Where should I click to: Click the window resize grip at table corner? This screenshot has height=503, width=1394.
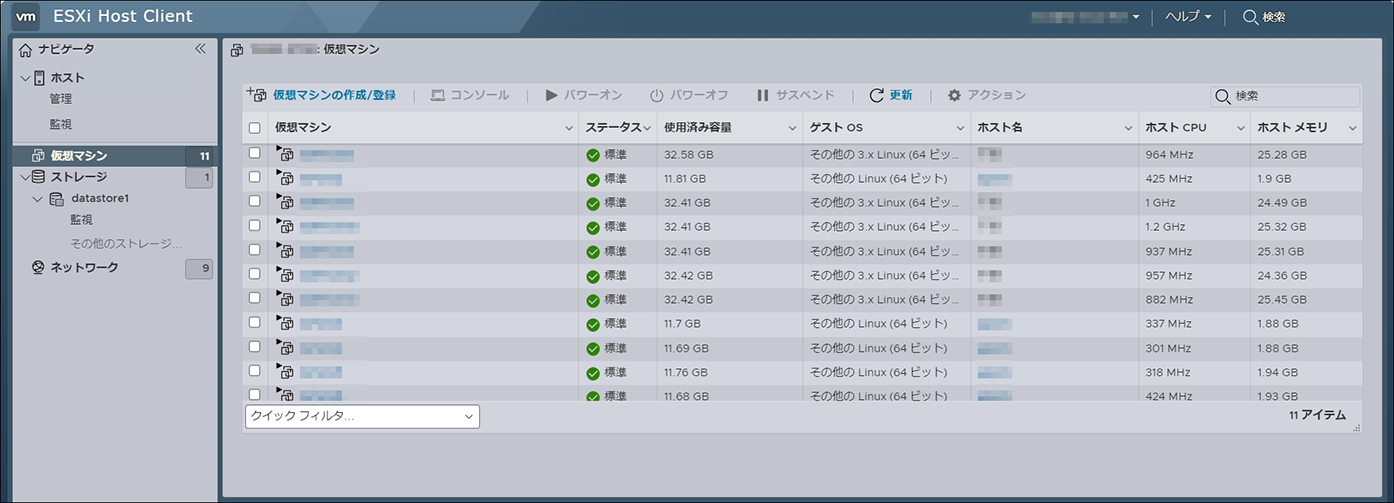(x=1357, y=428)
